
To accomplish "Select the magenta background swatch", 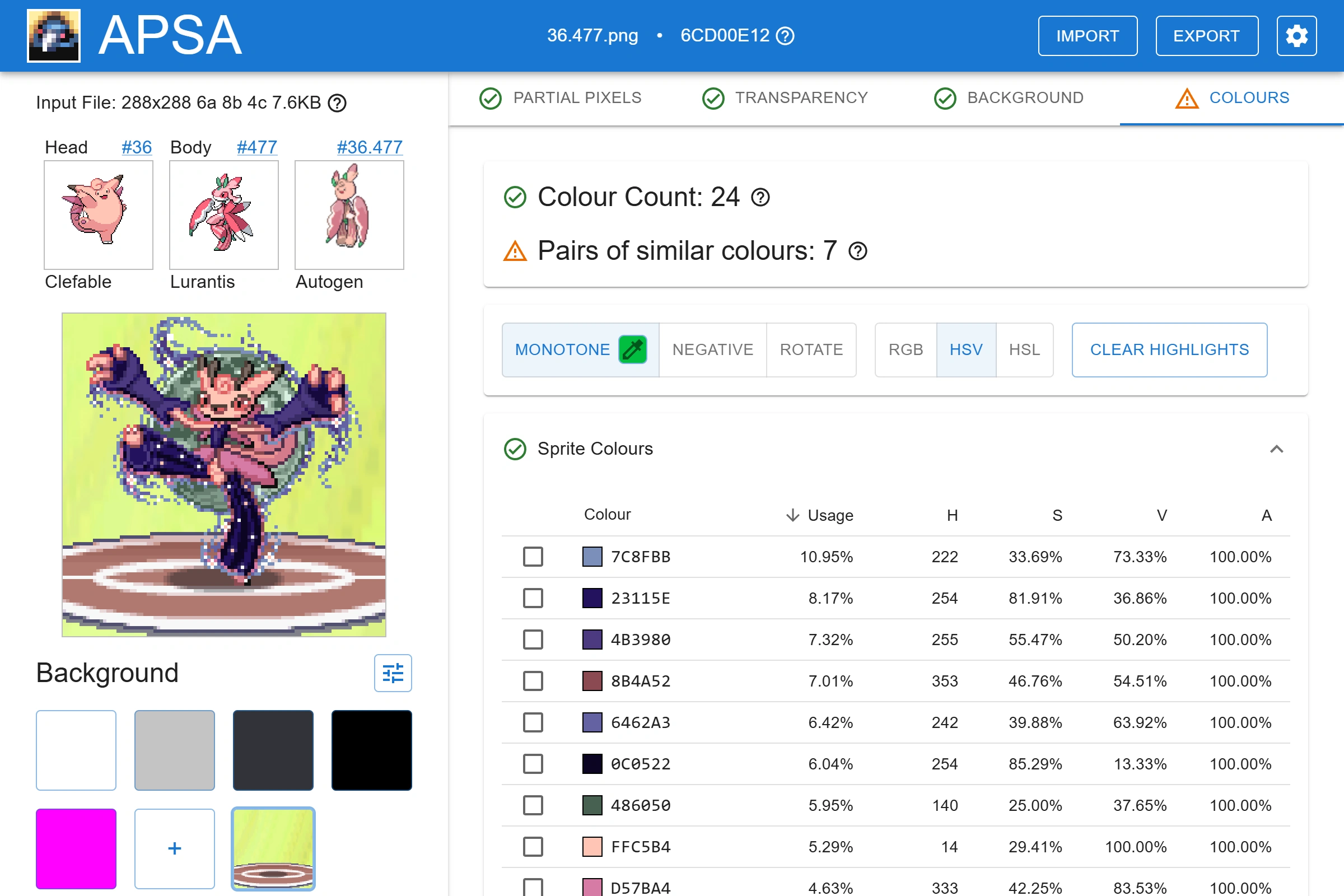I will 76,848.
